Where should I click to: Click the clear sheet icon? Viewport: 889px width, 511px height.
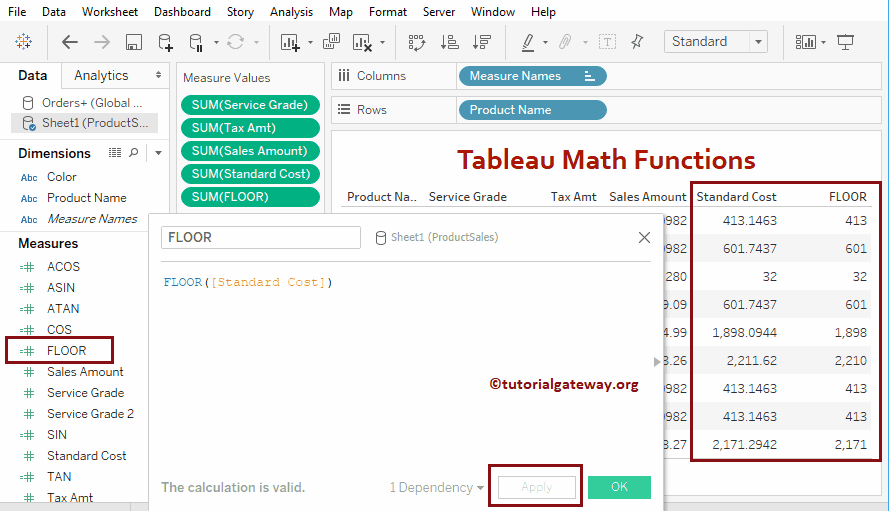[362, 43]
